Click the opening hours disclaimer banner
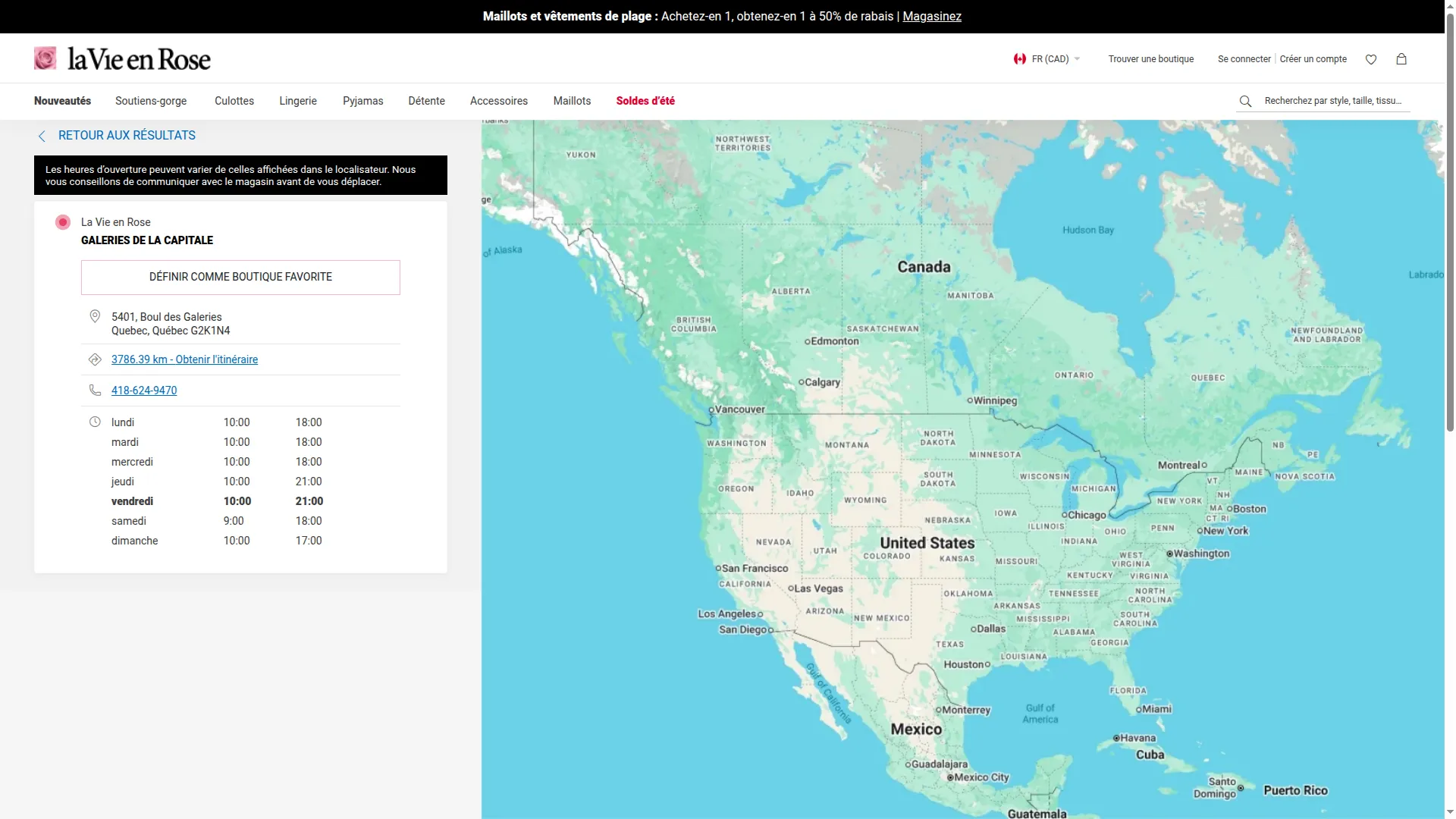The width and height of the screenshot is (1456, 819). [240, 175]
